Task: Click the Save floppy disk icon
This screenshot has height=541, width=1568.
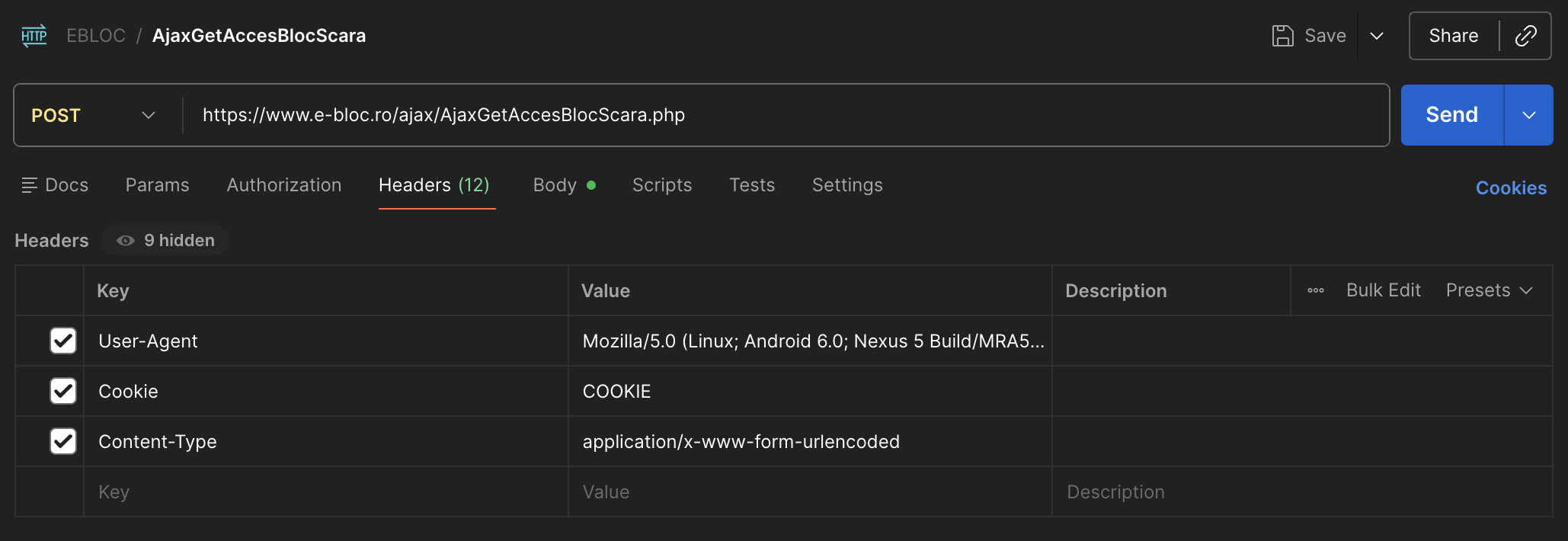Action: [1282, 36]
